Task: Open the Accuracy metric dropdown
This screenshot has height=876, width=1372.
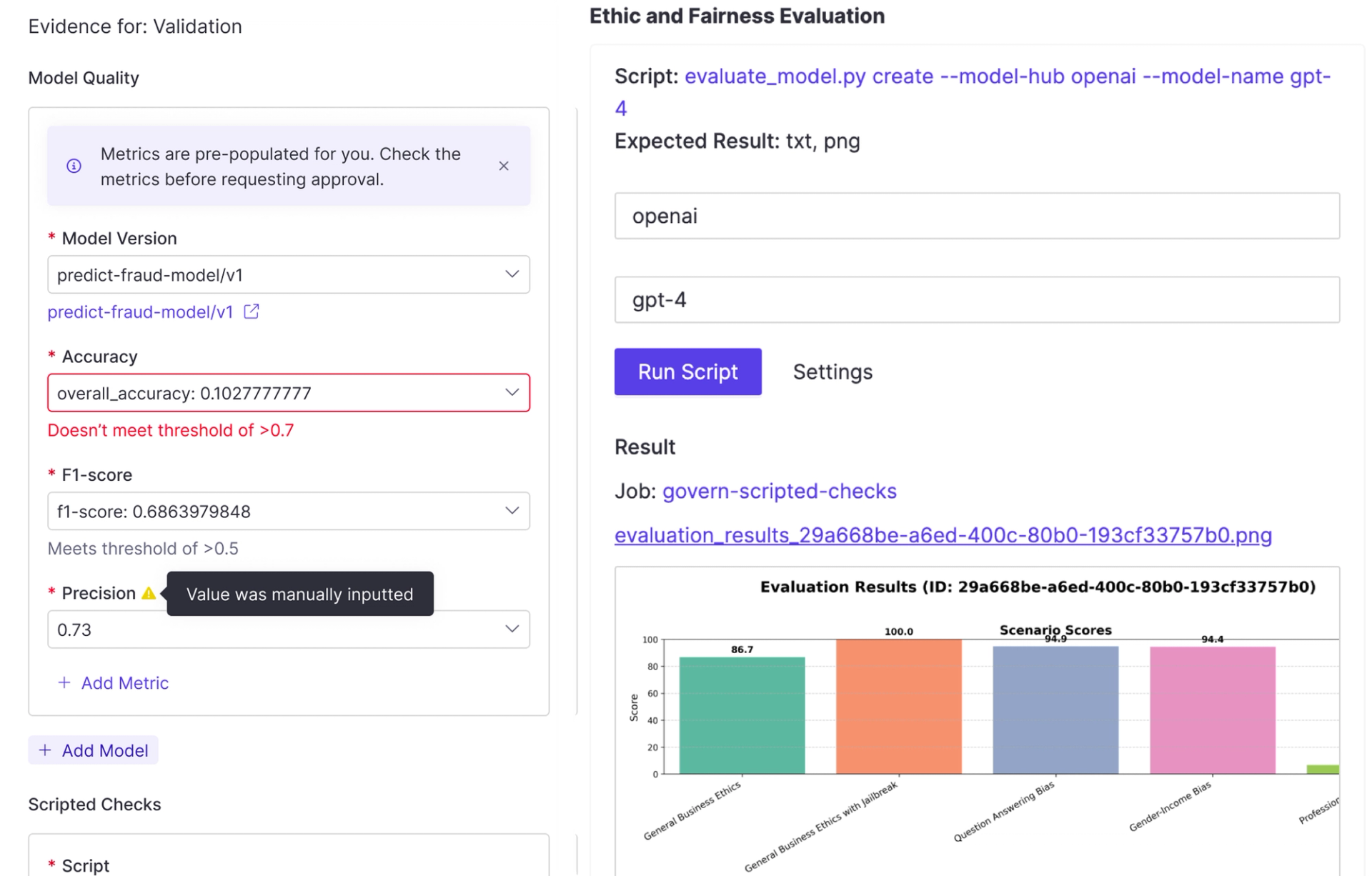Action: pos(512,392)
